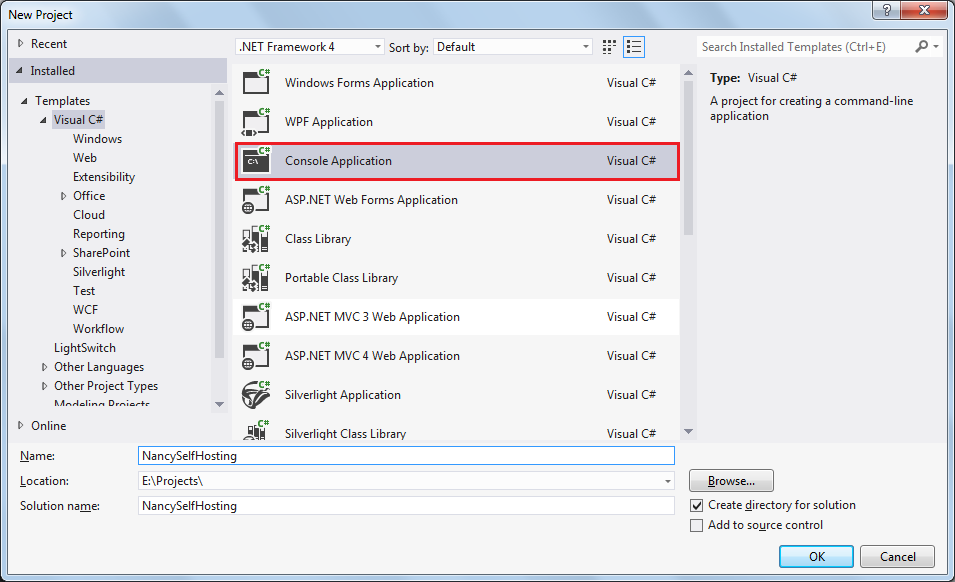Select the Silverlight Application template icon

point(256,395)
